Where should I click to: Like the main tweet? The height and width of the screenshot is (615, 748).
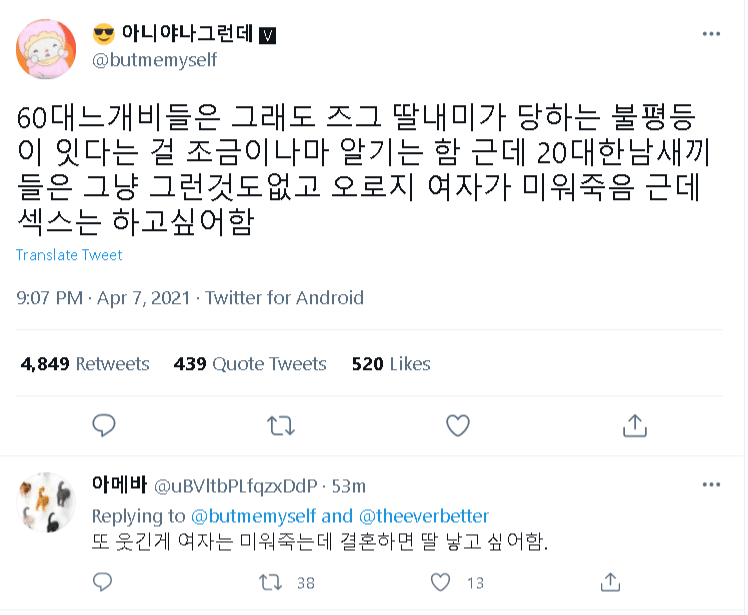(x=457, y=425)
